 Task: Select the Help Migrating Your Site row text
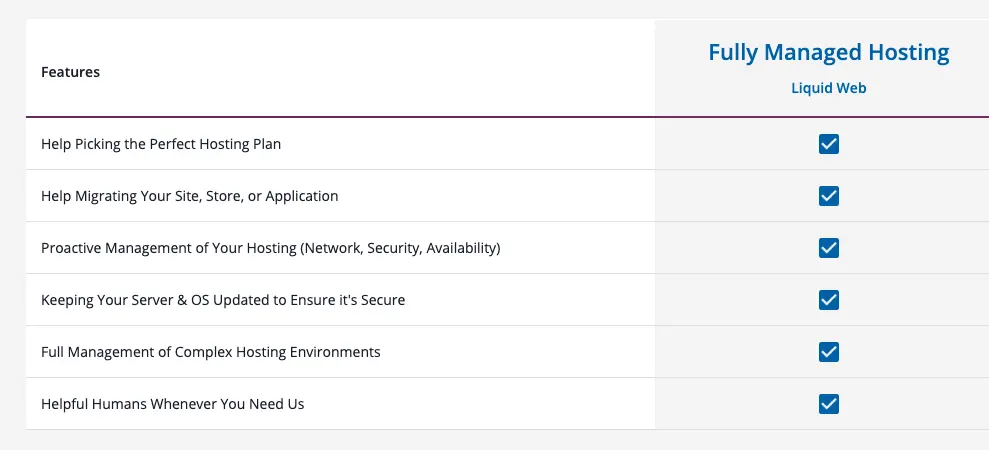click(190, 196)
